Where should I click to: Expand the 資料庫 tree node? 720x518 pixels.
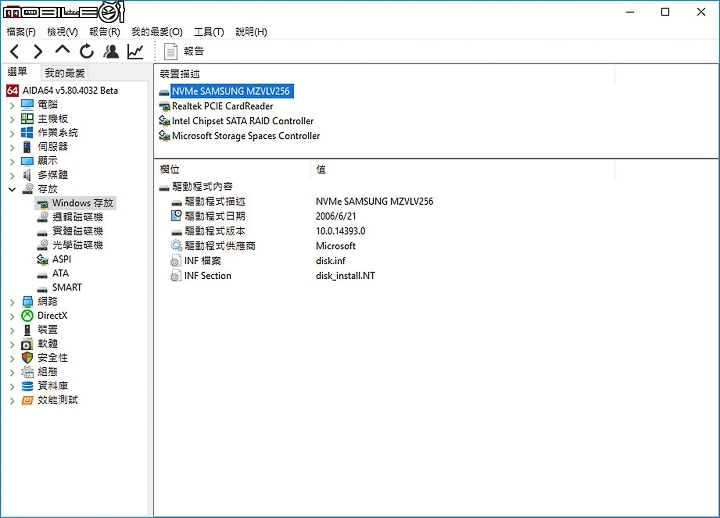[x=12, y=387]
